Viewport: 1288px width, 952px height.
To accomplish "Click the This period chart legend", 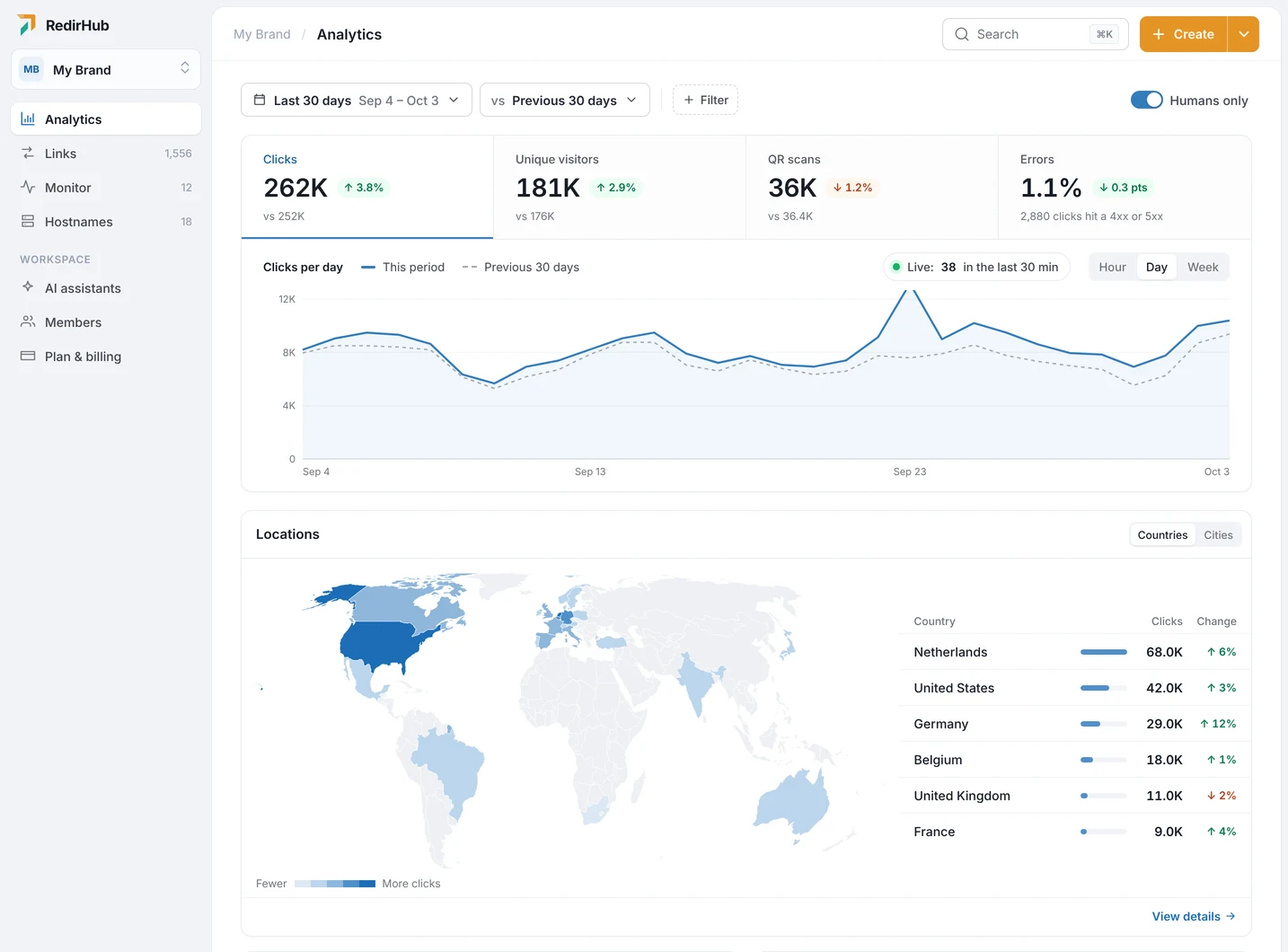I will click(402, 267).
